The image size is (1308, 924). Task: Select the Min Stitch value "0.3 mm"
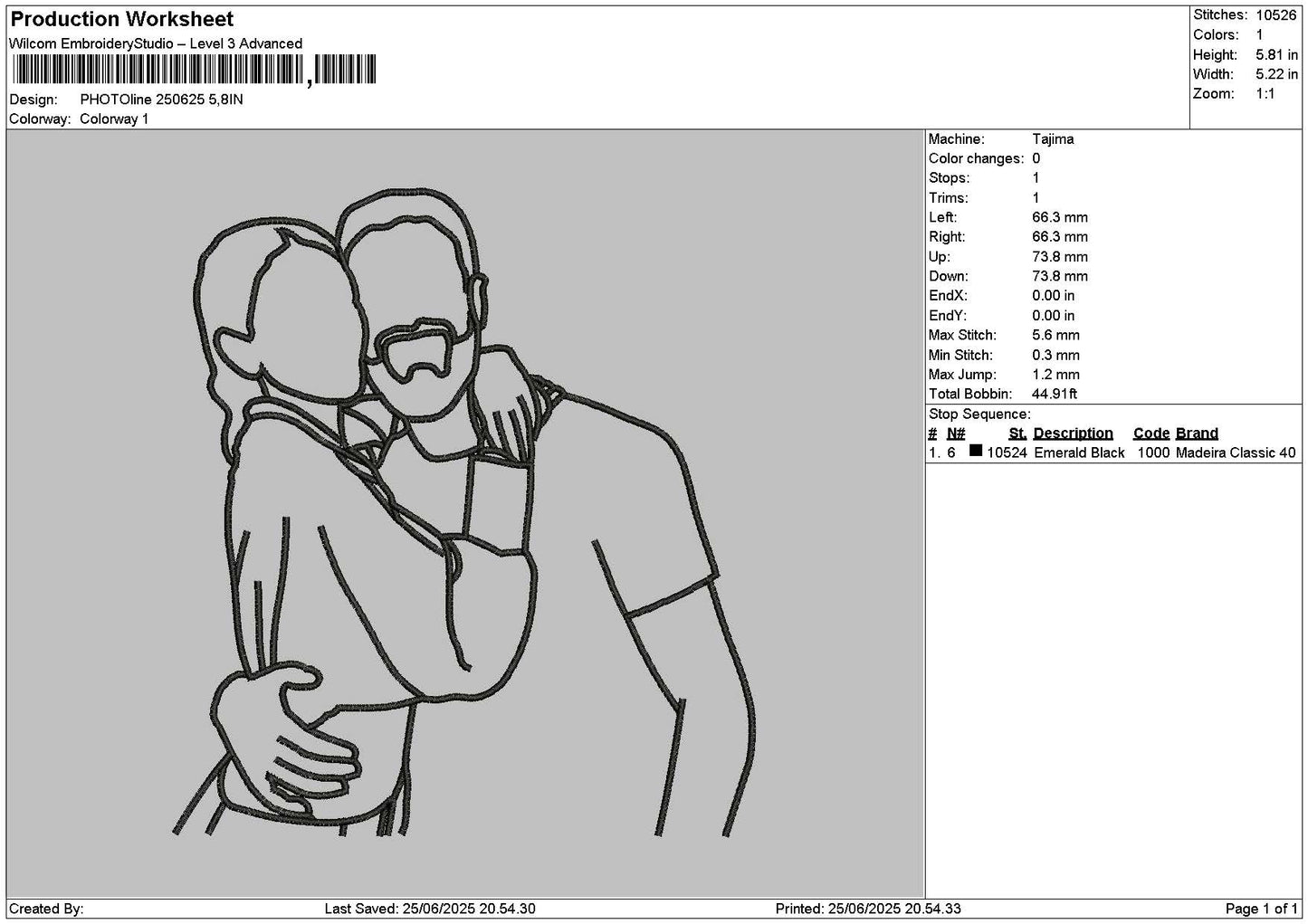[x=1055, y=356]
